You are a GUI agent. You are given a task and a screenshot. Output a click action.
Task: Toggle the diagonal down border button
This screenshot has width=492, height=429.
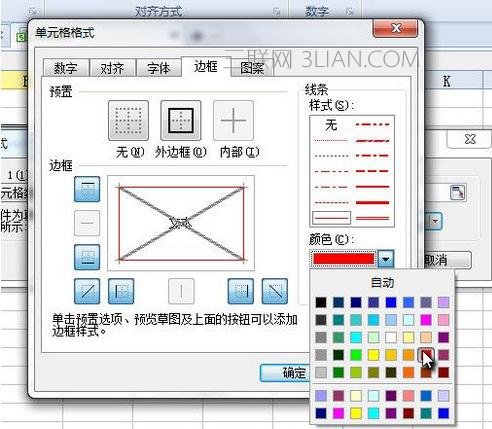point(275,291)
